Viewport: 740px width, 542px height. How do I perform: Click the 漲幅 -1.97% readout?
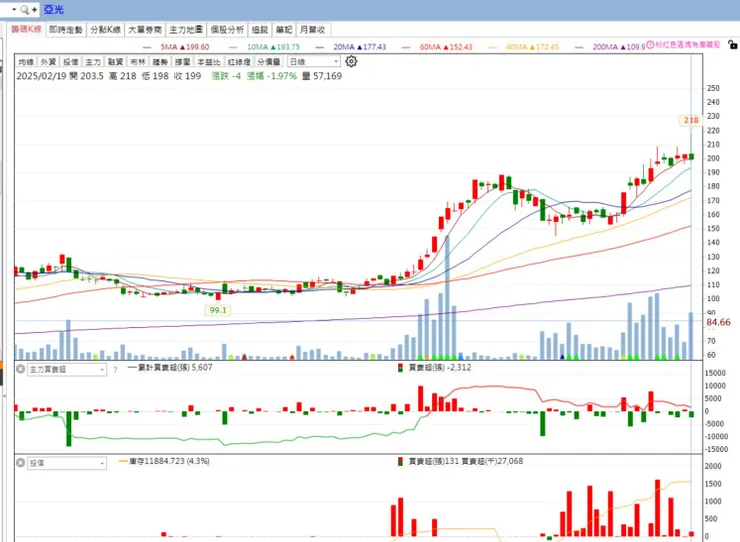click(x=271, y=76)
